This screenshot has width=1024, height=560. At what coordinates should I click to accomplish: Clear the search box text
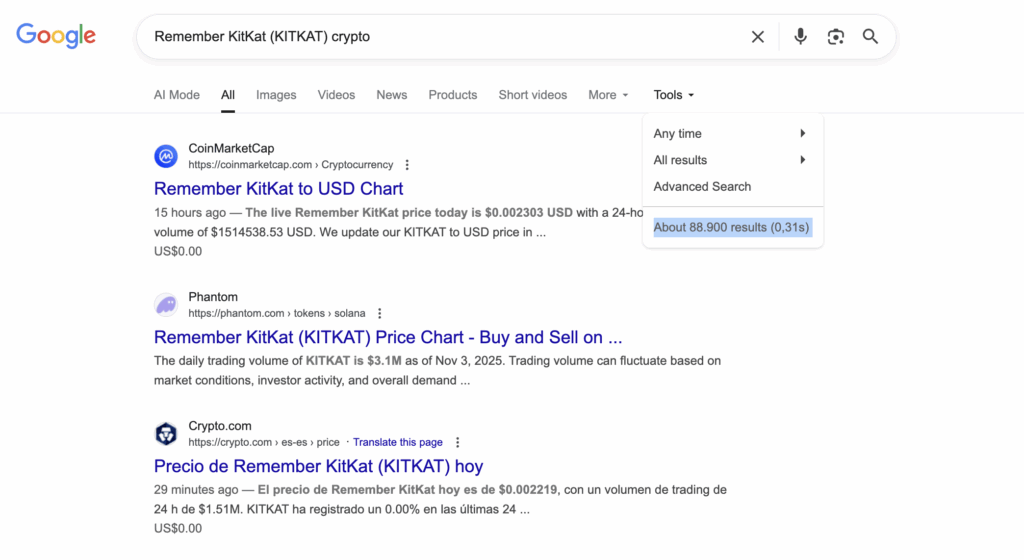pyautogui.click(x=758, y=37)
